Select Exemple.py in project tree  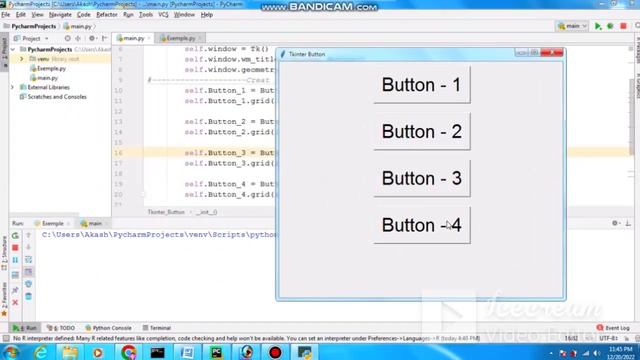tap(48, 69)
